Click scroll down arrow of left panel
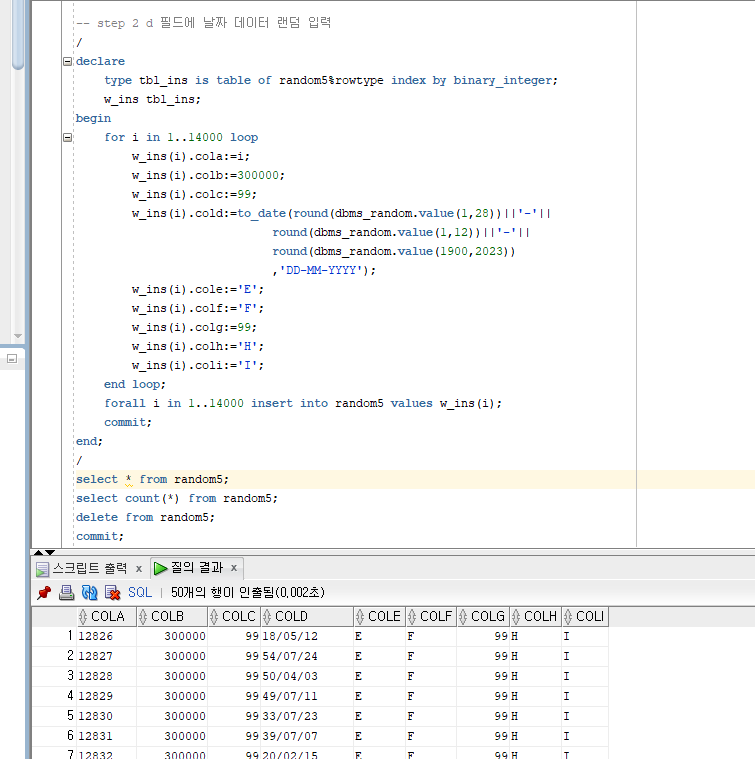Screen dimensions: 755x759 tap(18, 336)
